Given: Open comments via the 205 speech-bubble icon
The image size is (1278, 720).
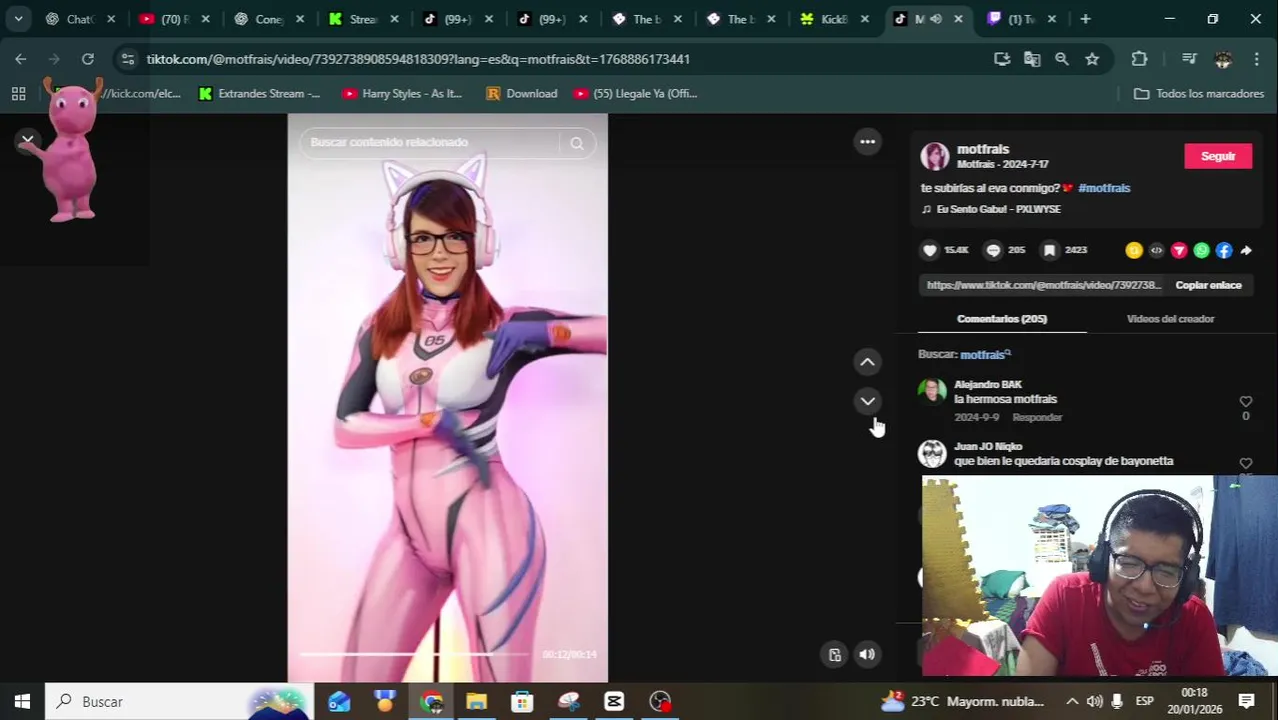Looking at the screenshot, I should (993, 250).
